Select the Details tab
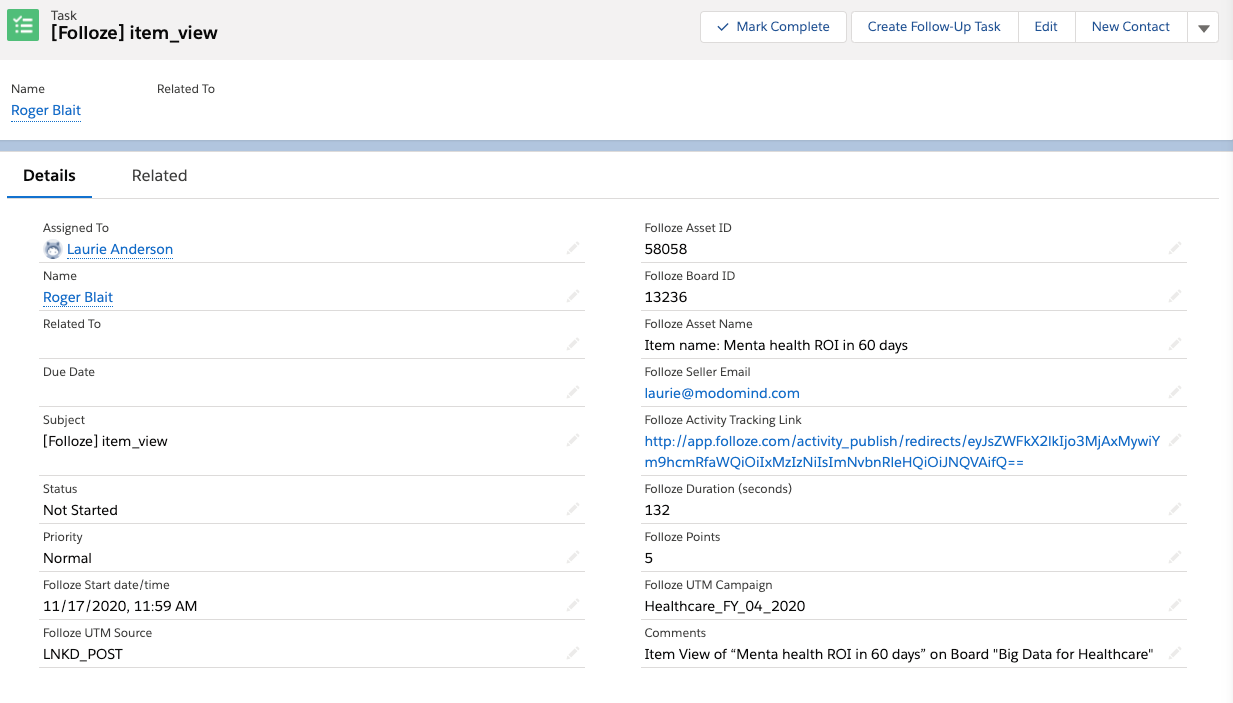 tap(49, 175)
